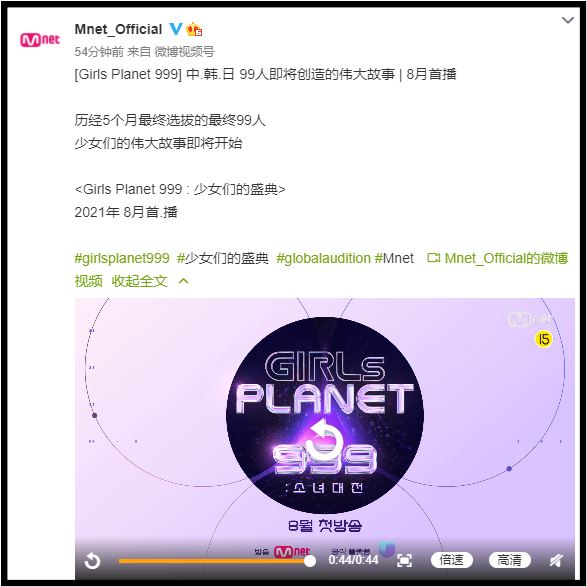Click the video progress slider handle

[x=310, y=561]
